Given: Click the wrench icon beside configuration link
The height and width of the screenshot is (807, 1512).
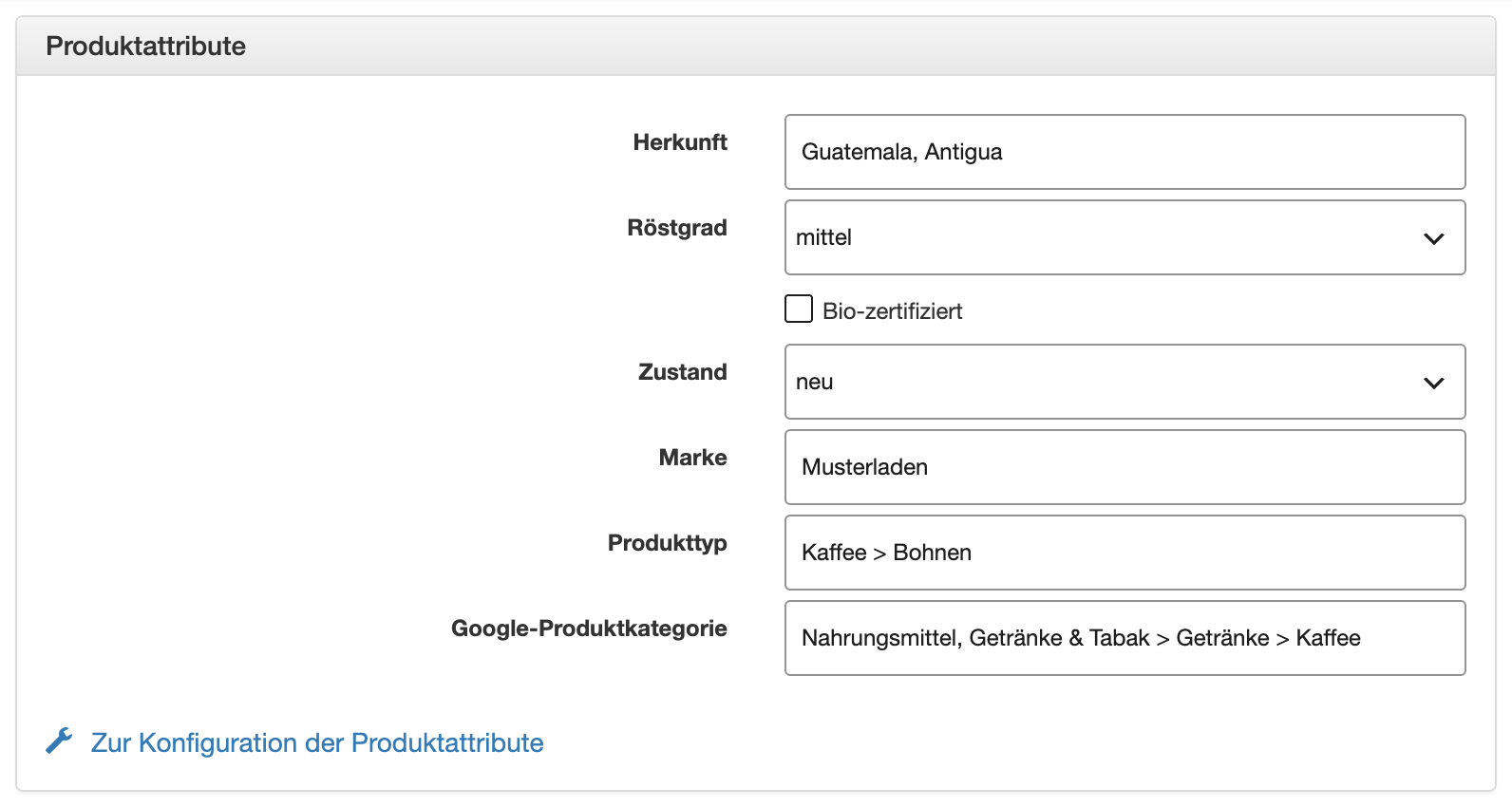Looking at the screenshot, I should 59,741.
